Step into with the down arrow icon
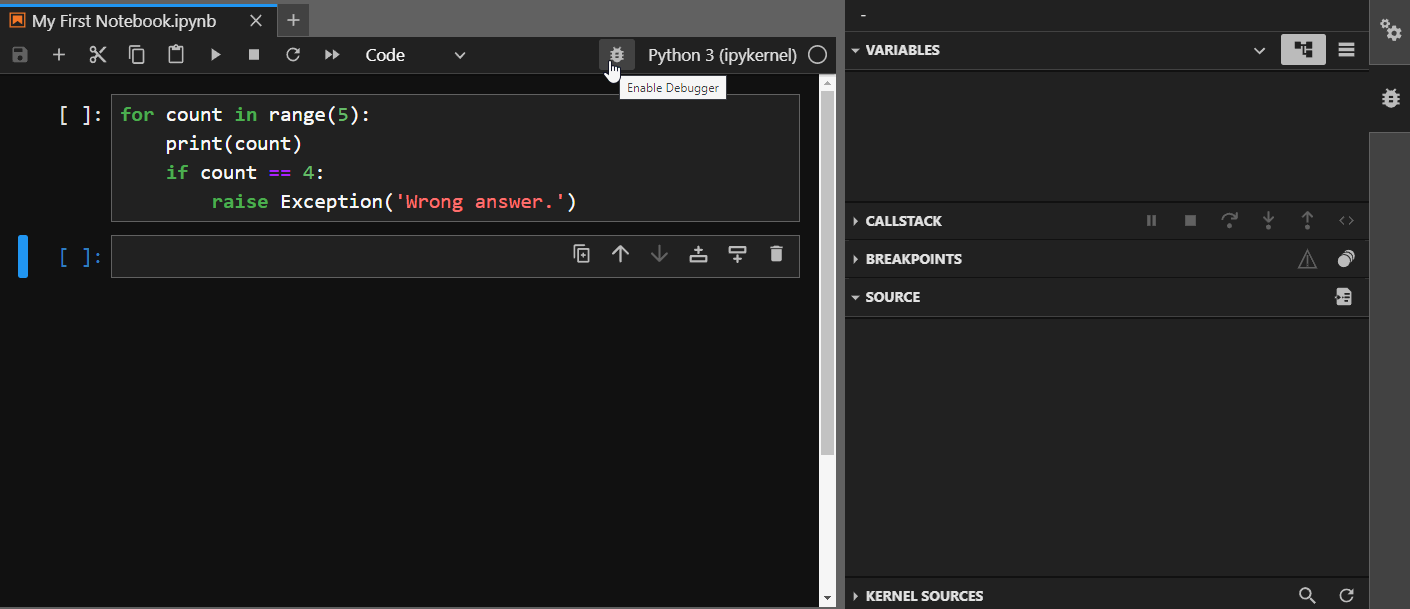1410x609 pixels. tap(1268, 221)
